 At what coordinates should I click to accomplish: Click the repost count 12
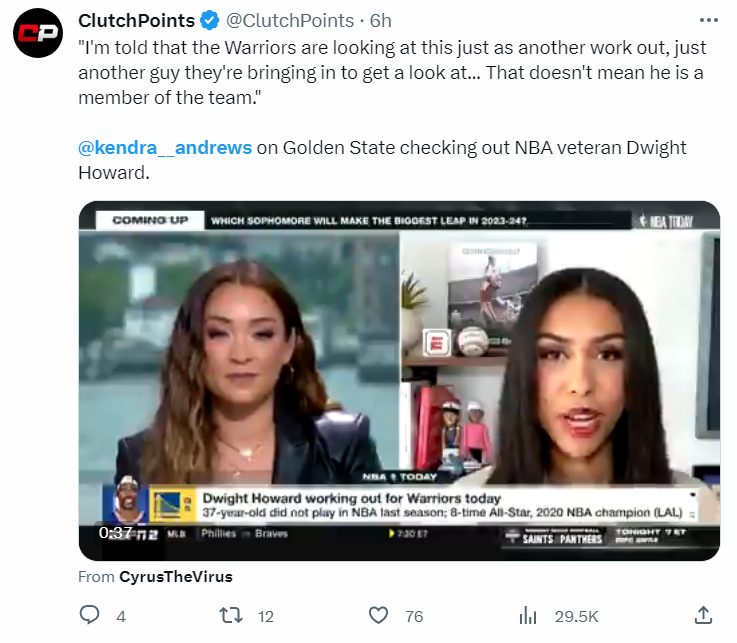click(x=266, y=616)
